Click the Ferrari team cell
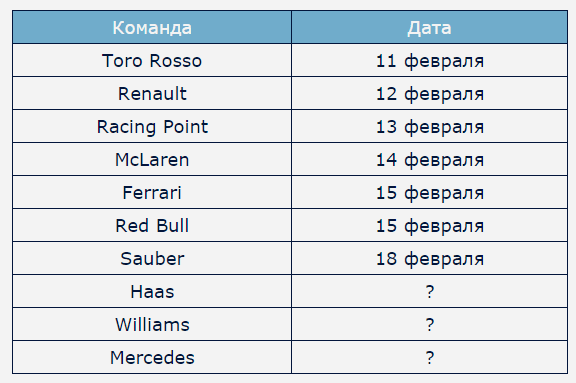Image resolution: width=576 pixels, height=383 pixels. (x=152, y=192)
